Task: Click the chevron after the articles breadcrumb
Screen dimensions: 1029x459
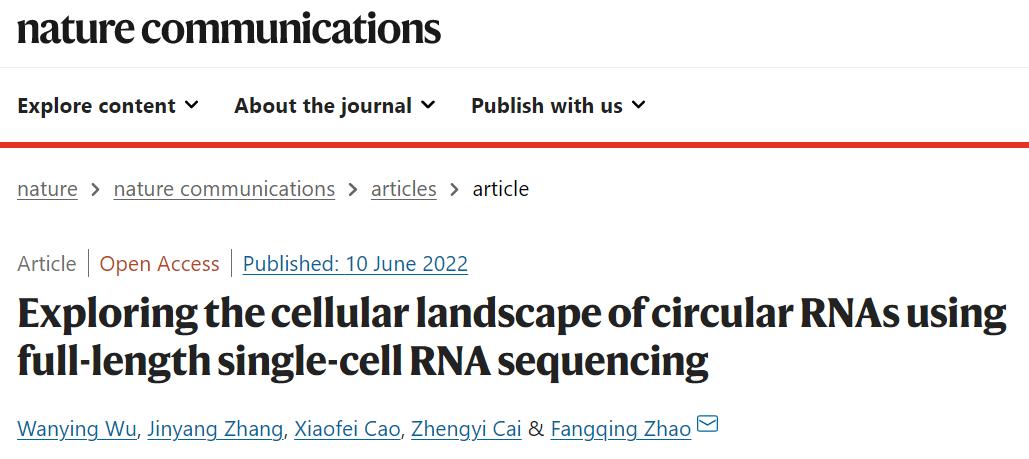Action: pos(454,190)
